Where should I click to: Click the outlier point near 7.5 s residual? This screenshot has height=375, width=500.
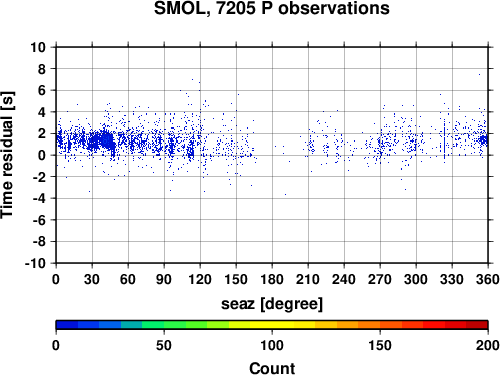[x=479, y=74]
